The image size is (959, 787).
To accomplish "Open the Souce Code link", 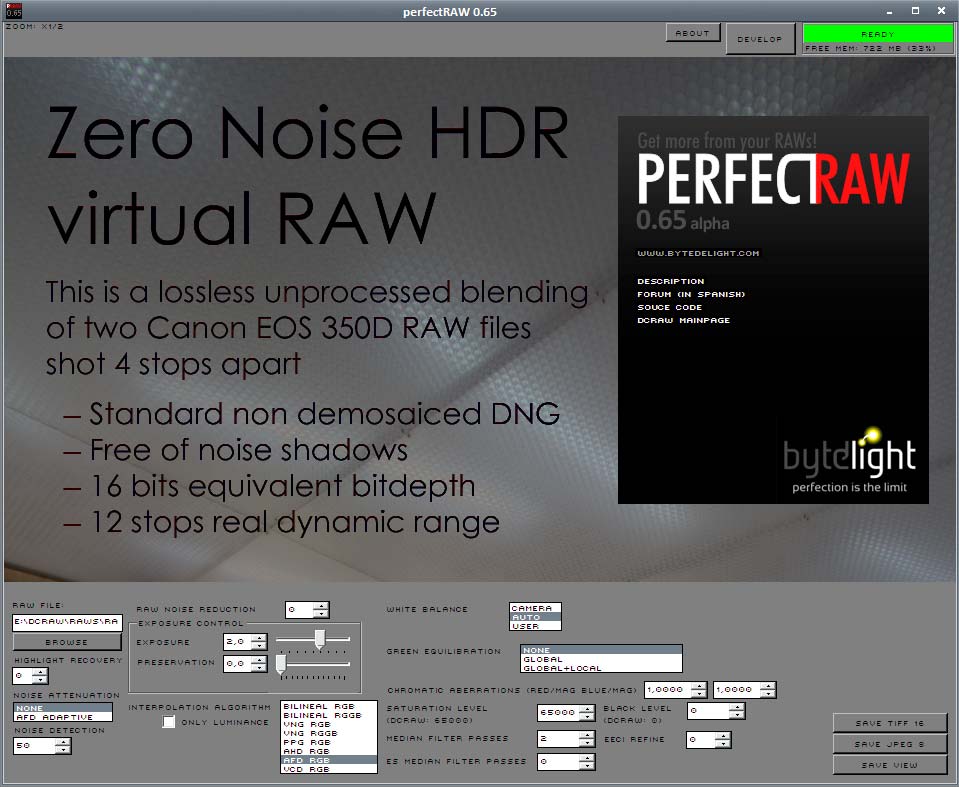I will click(670, 308).
